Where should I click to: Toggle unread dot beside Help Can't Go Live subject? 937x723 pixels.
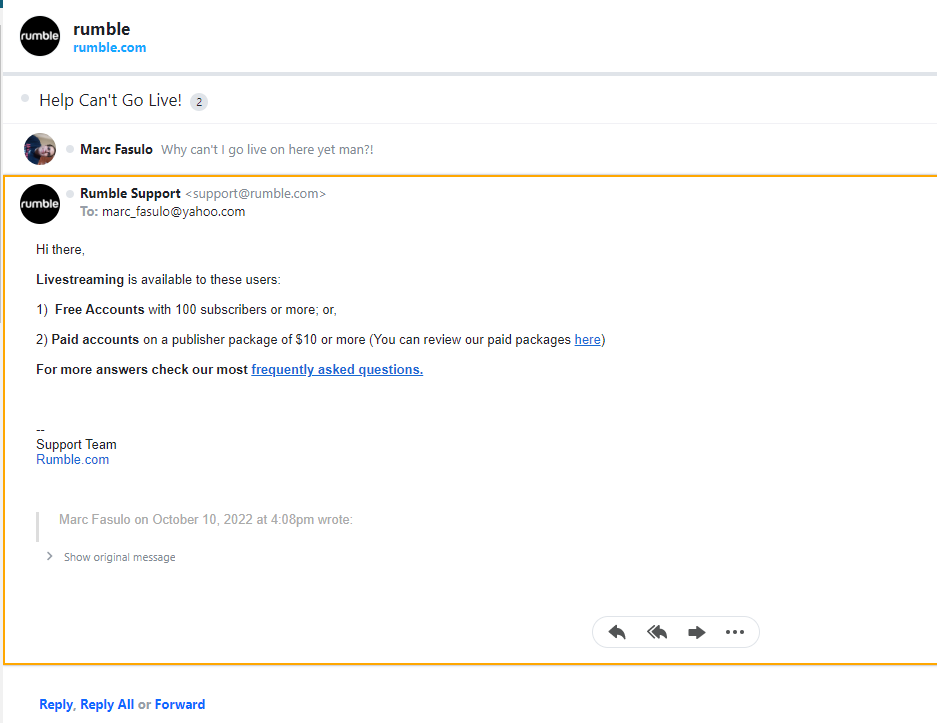25,98
